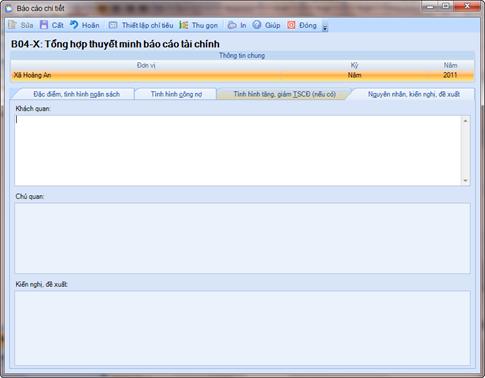Click the Giúp help label
Screen dimensions: 485x378
[273, 25]
